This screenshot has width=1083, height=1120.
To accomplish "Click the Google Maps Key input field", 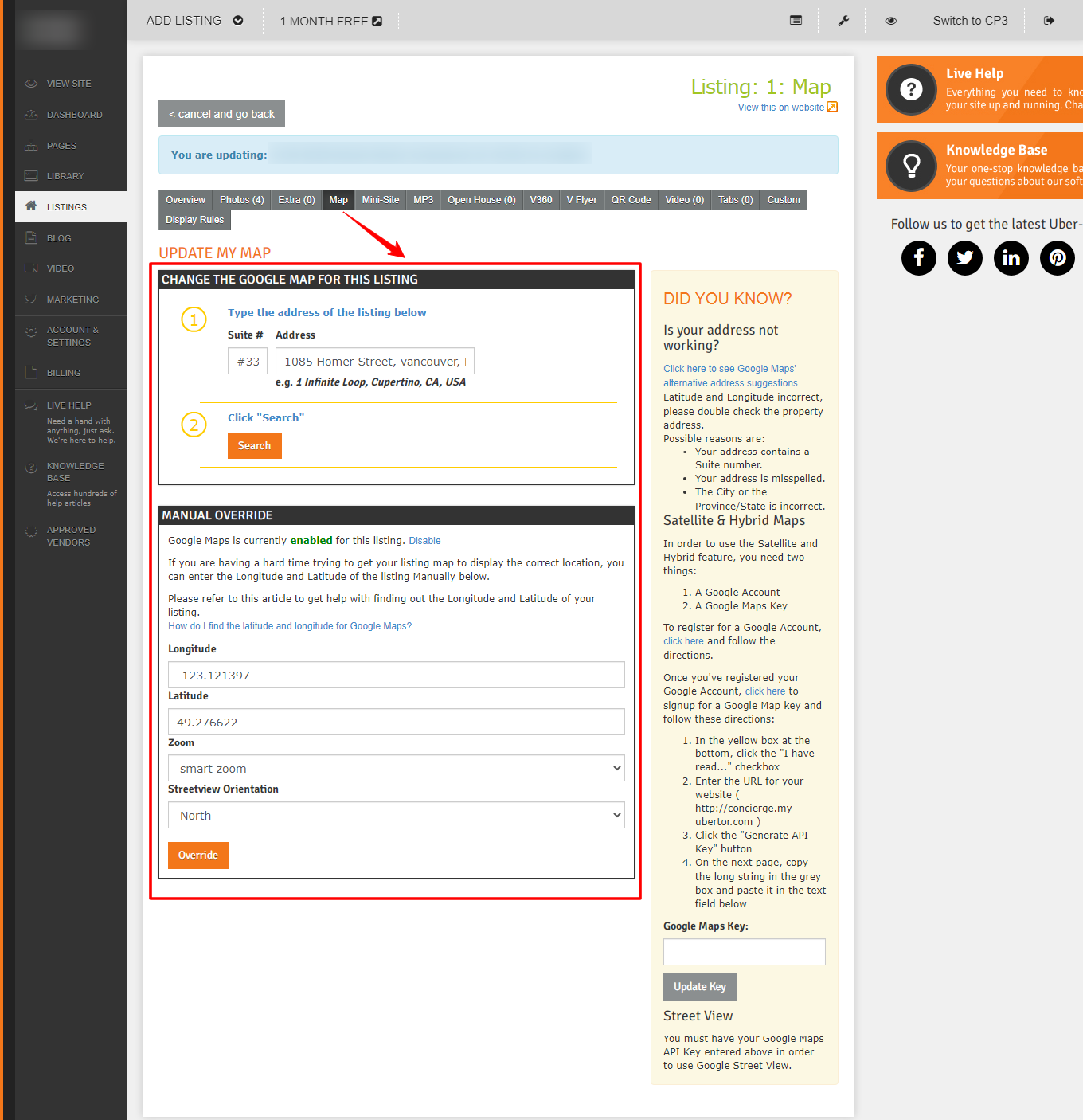I will tap(745, 952).
